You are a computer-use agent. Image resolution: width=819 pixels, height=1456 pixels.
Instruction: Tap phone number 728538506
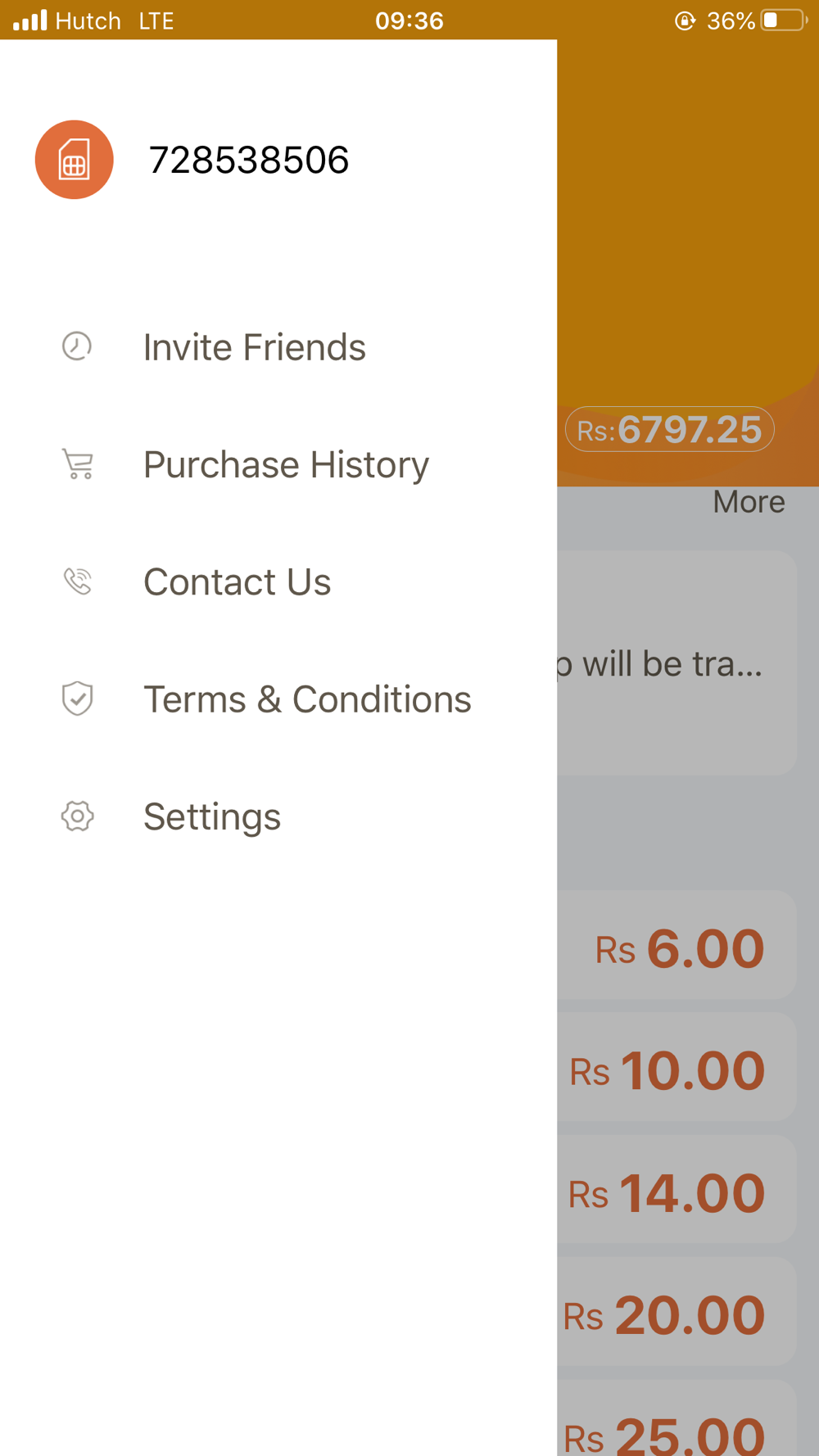pyautogui.click(x=248, y=160)
